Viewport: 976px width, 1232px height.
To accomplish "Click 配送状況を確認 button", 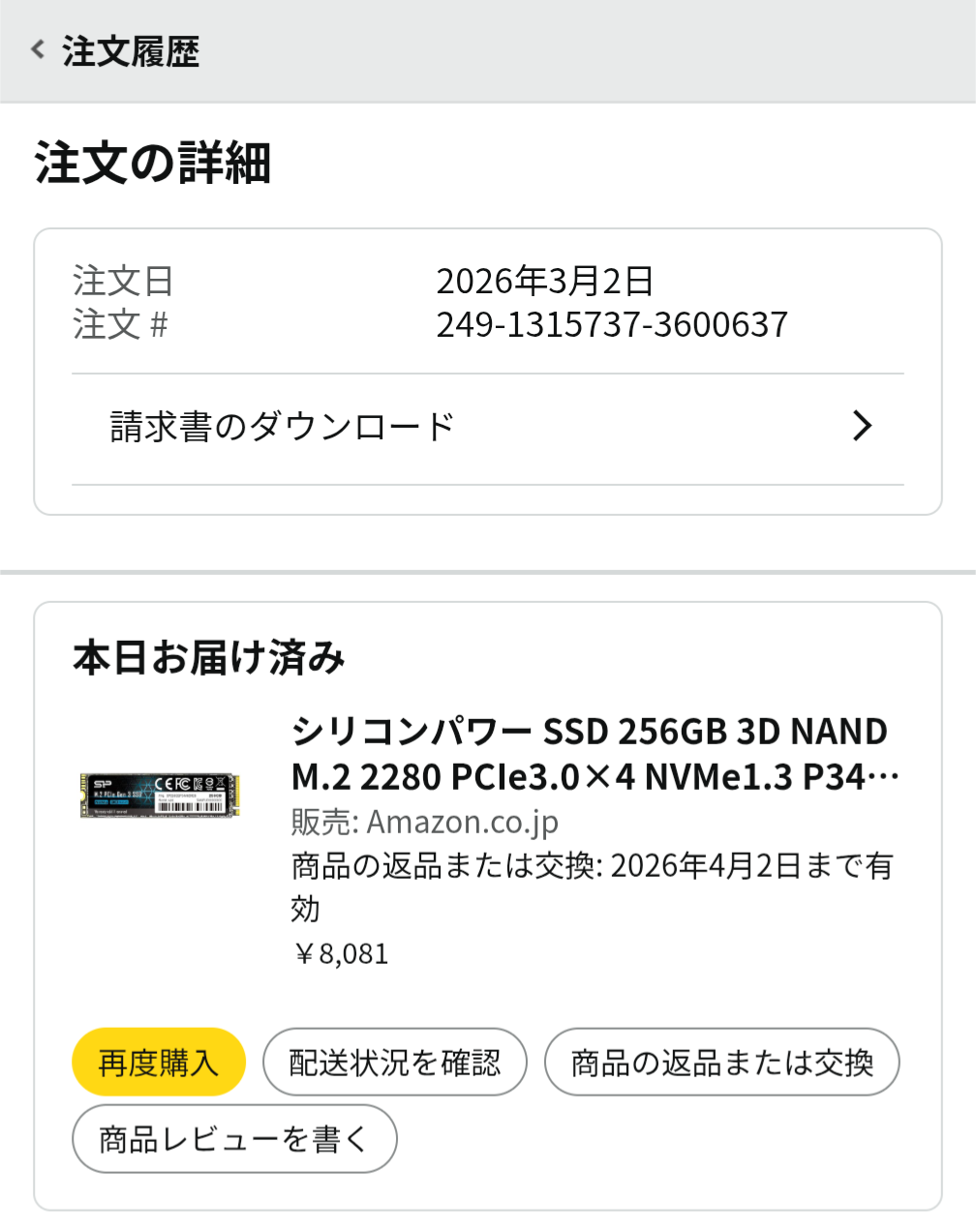I will pos(395,1062).
